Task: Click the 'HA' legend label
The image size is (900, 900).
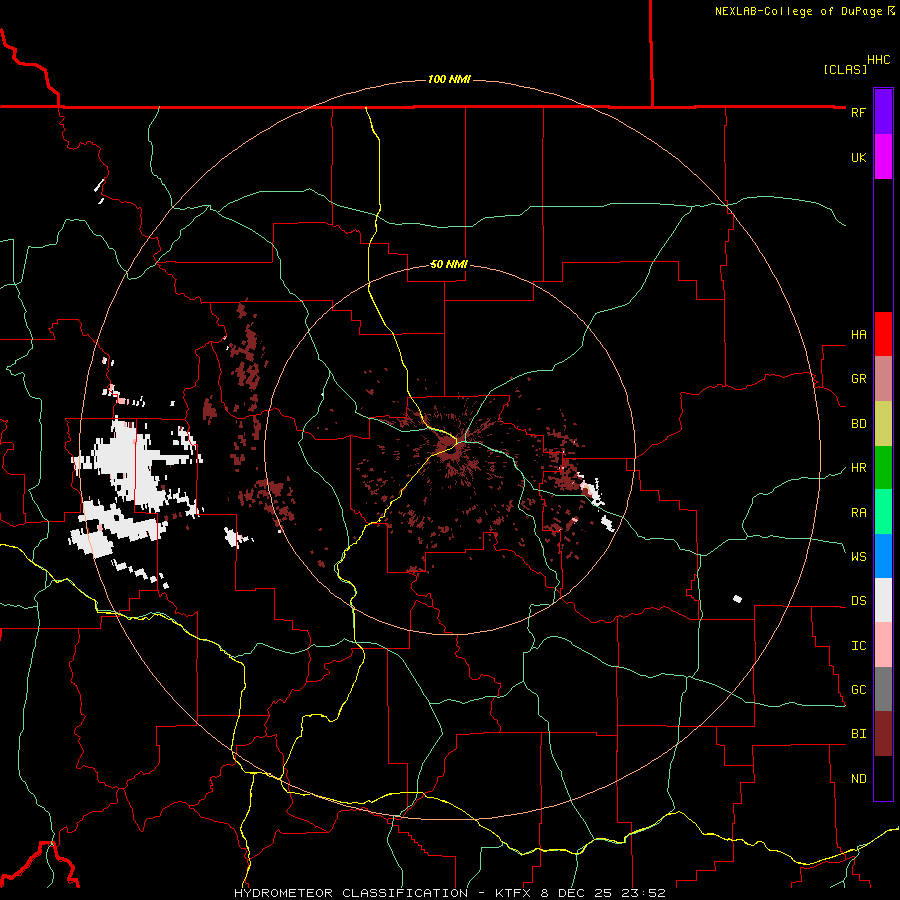Action: [858, 334]
